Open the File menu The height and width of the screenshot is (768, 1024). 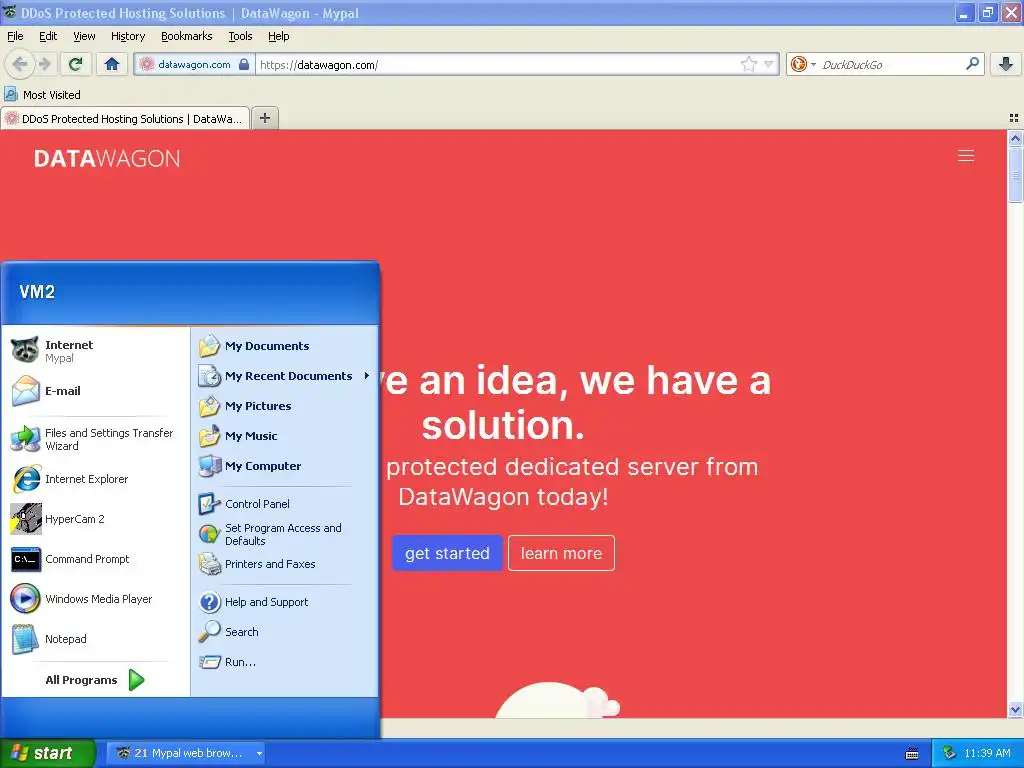pyautogui.click(x=15, y=37)
